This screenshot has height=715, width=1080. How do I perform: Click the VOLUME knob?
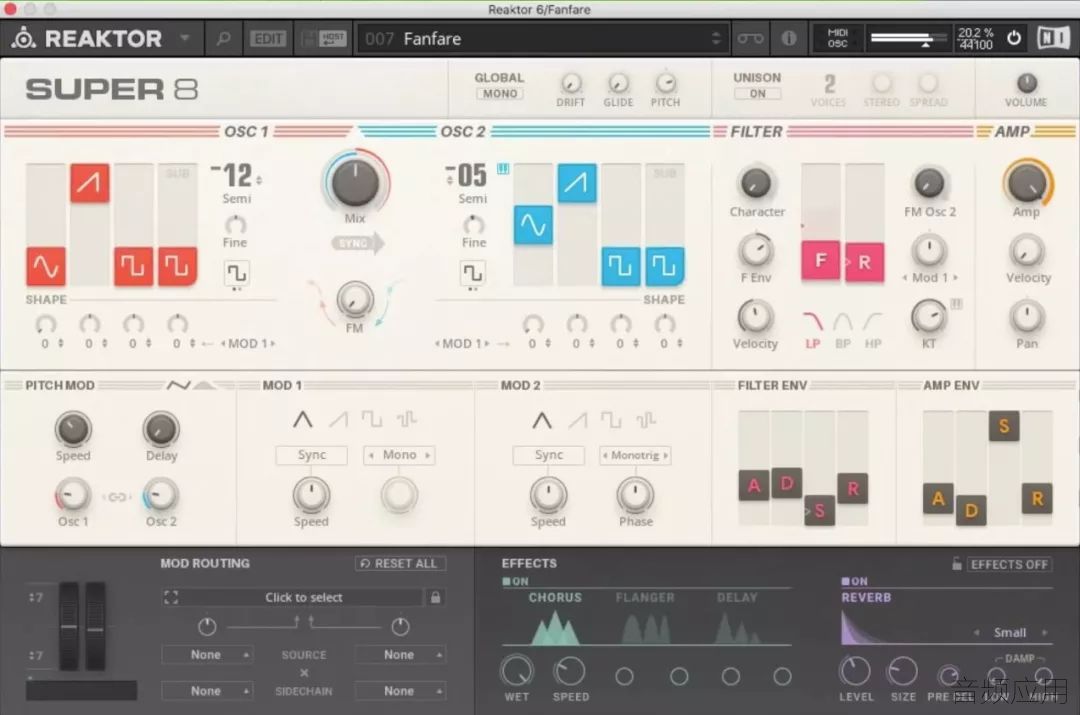point(1026,83)
